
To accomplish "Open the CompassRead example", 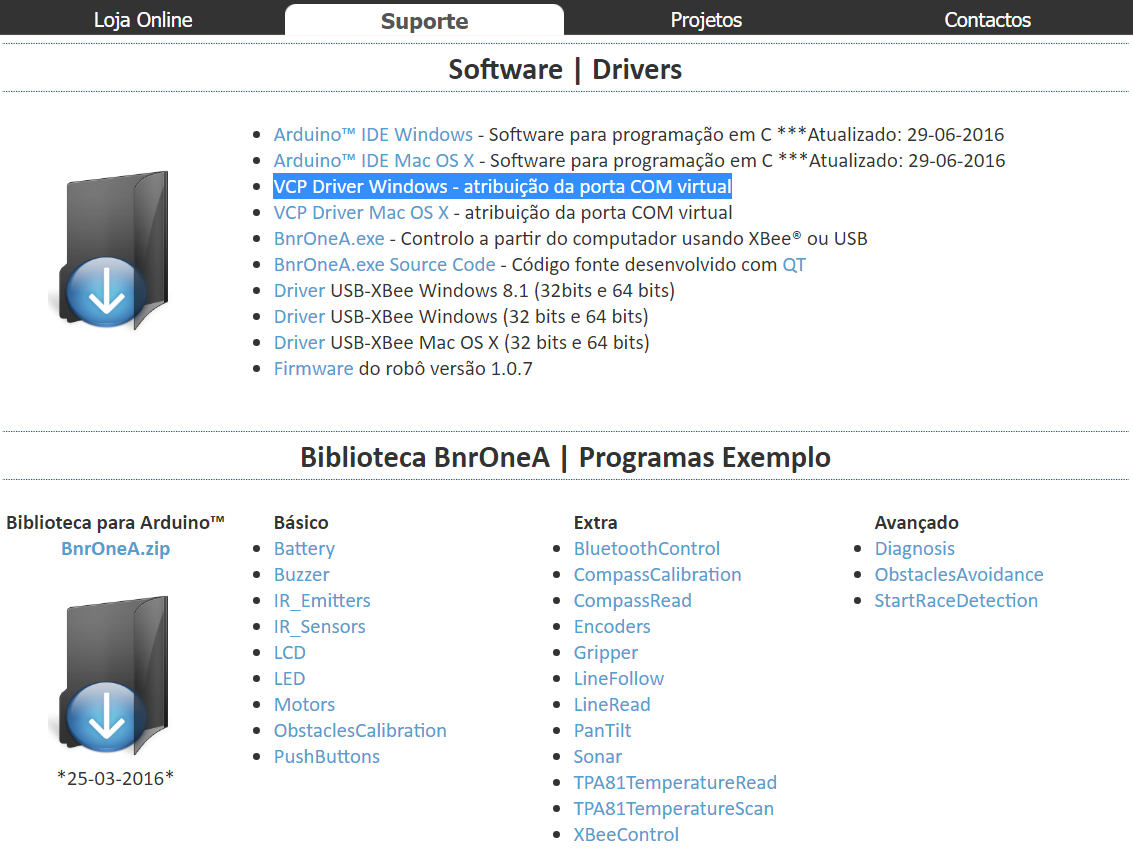I will tap(632, 601).
